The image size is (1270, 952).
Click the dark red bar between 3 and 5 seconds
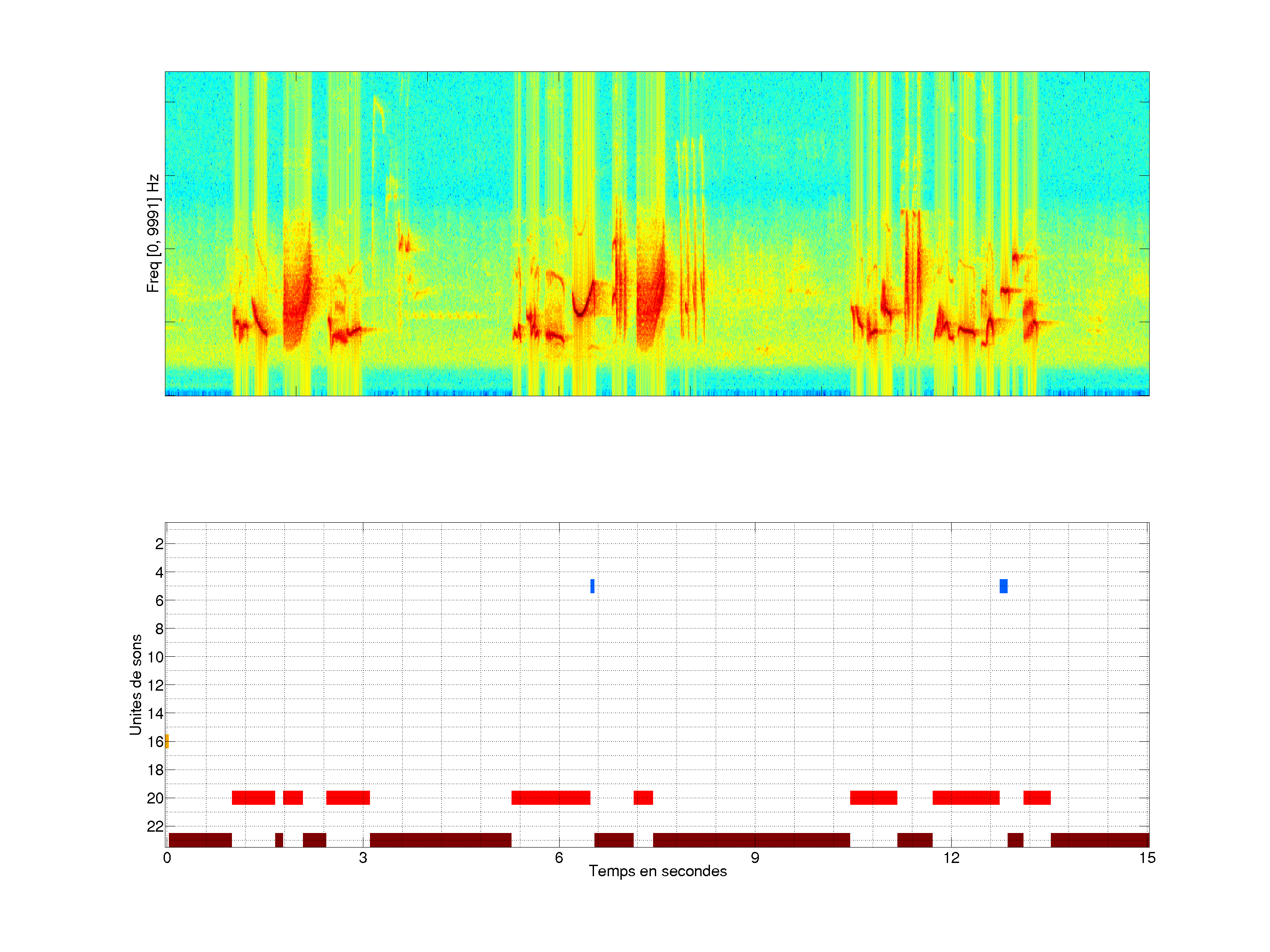click(441, 840)
